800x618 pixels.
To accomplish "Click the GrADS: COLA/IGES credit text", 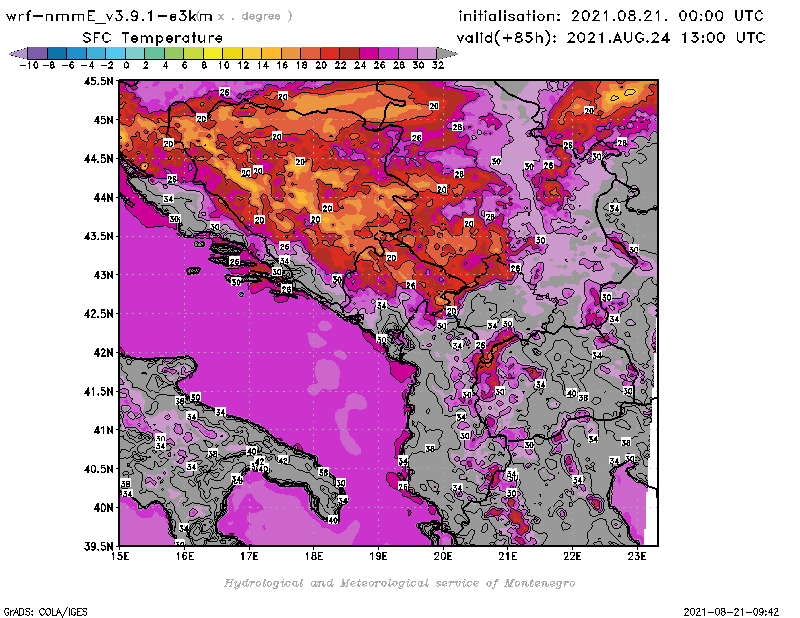I will 36,611.
